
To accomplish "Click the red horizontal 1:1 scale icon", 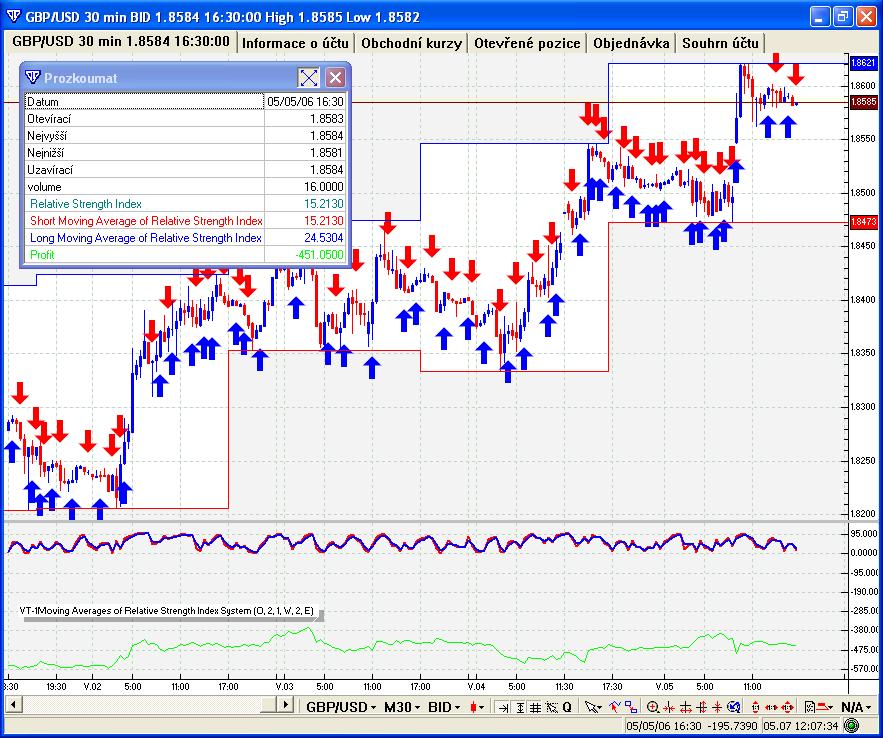I will click(771, 708).
